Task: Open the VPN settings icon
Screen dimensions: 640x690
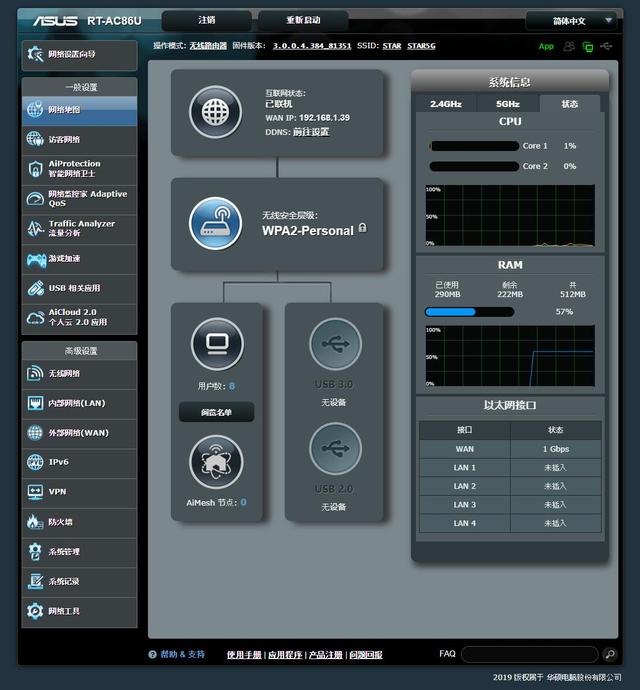Action: [x=35, y=492]
